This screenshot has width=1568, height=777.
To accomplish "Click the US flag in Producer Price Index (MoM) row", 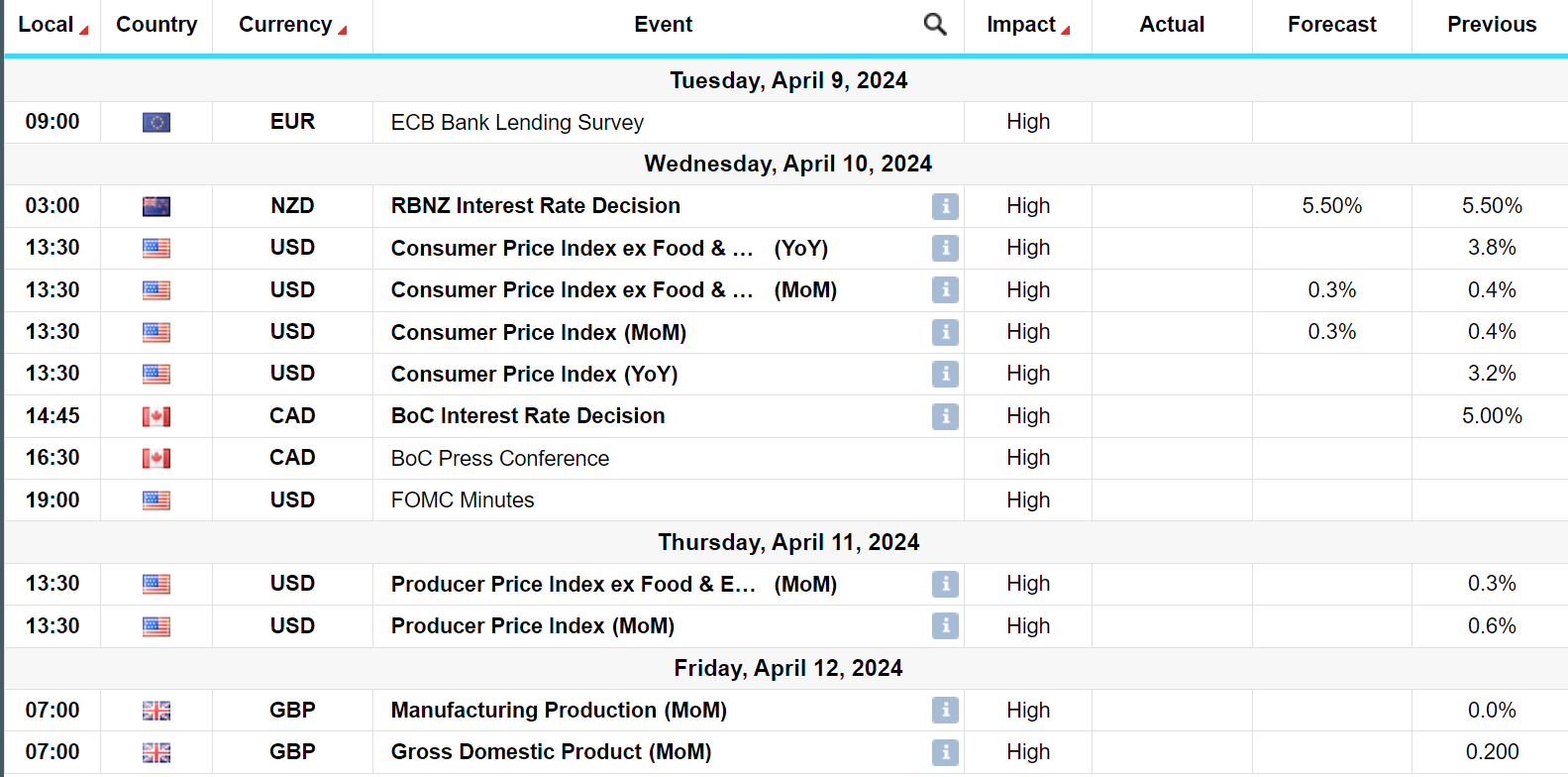I will [x=157, y=626].
